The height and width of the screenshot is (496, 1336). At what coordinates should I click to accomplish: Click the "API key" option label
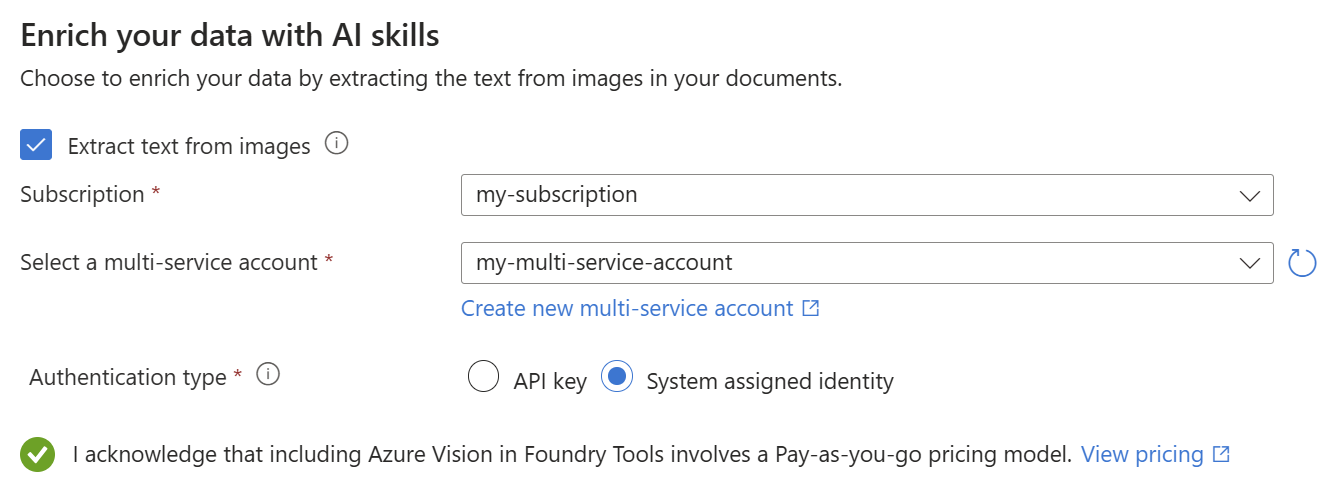coord(550,381)
